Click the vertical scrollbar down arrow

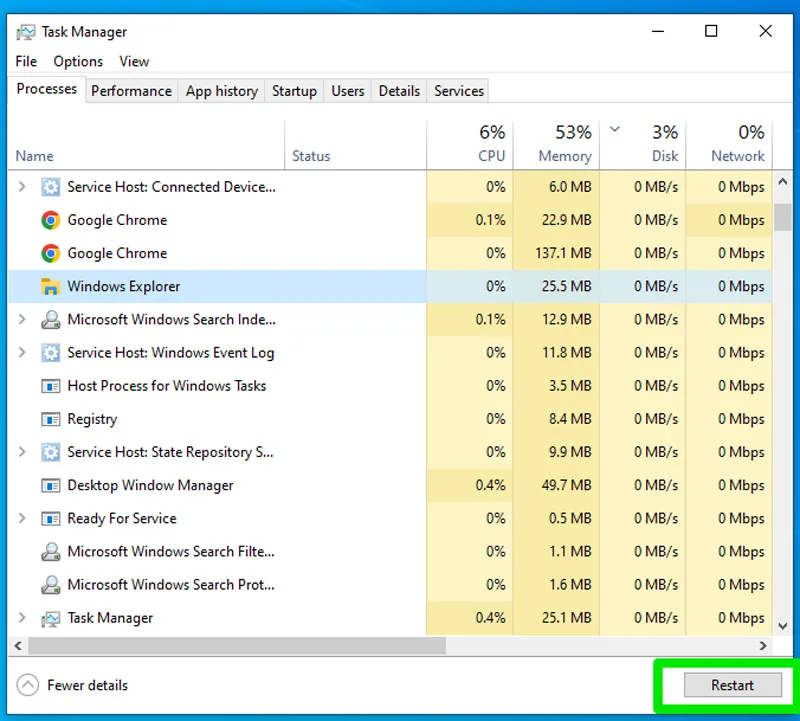pos(783,626)
